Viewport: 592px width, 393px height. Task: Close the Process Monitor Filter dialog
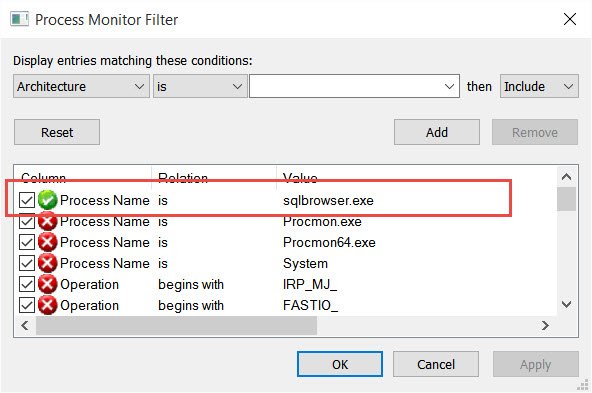pyautogui.click(x=569, y=19)
